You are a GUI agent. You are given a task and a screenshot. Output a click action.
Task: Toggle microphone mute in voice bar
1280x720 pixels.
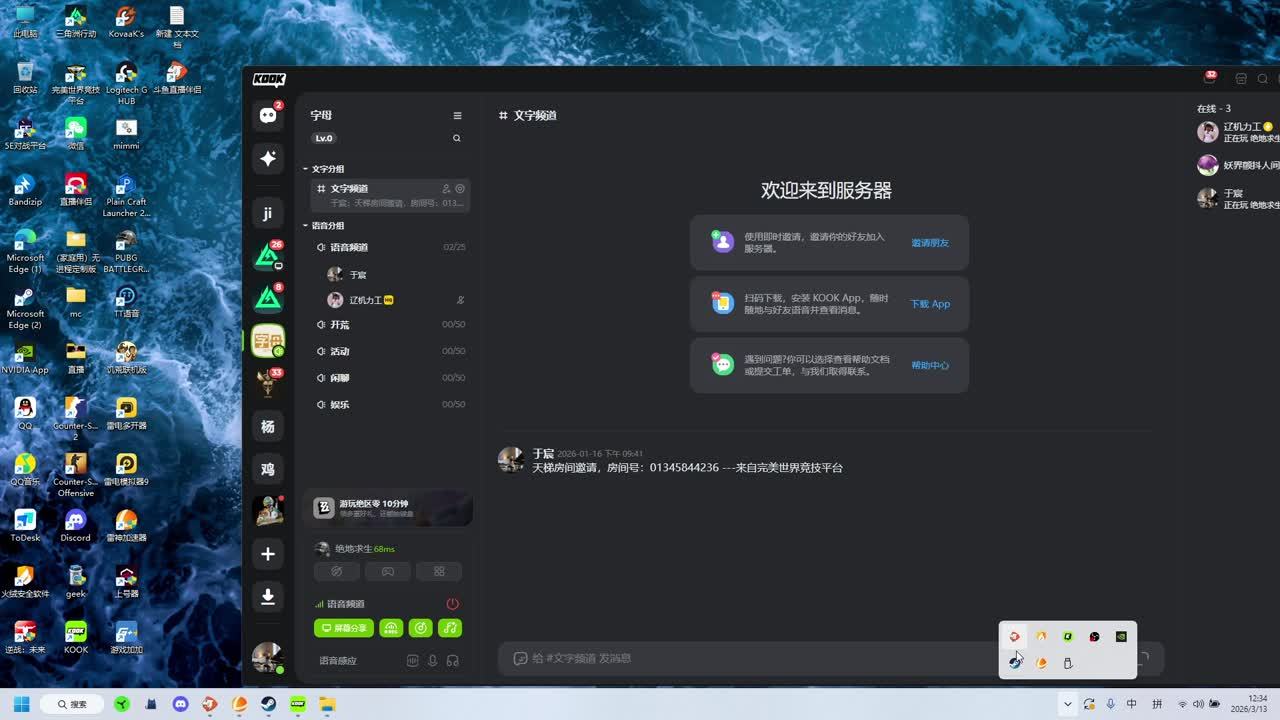[x=433, y=661]
